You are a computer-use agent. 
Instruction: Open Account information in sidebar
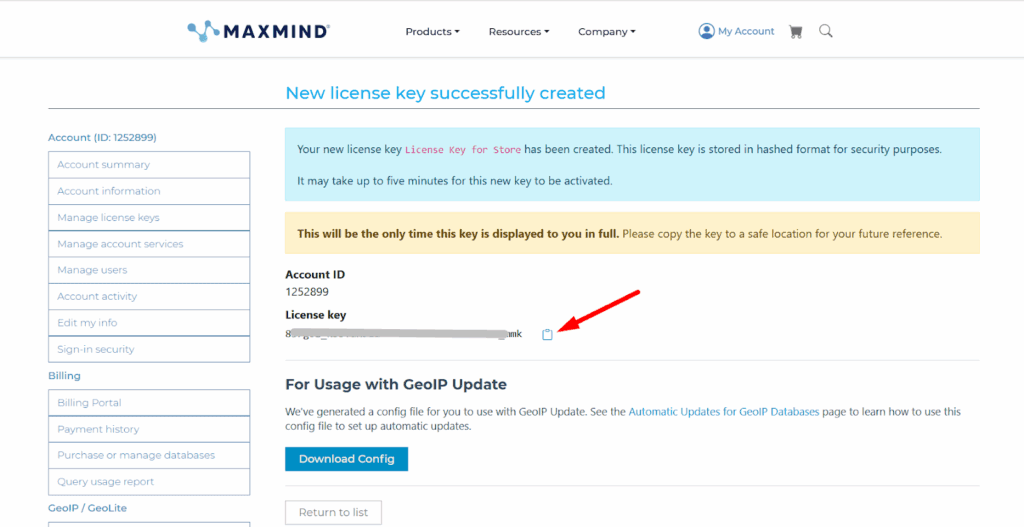point(149,191)
